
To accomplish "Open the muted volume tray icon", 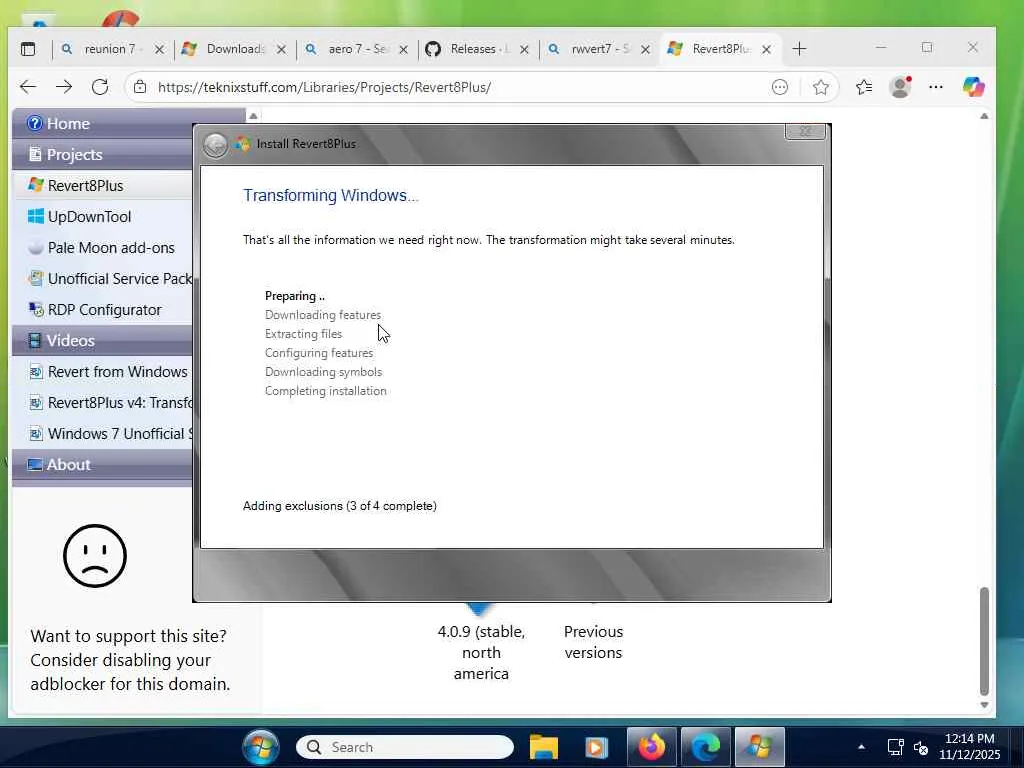I will pos(921,748).
